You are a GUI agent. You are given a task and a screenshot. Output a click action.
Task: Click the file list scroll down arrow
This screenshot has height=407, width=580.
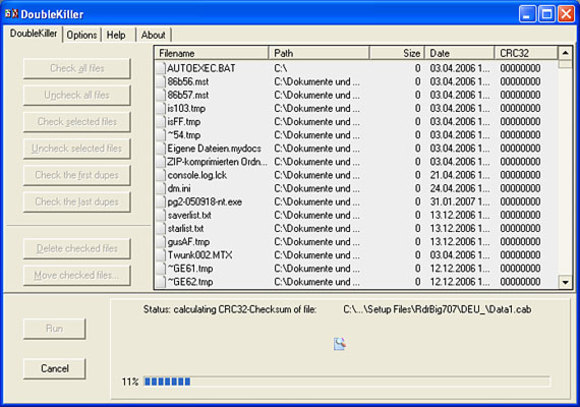pos(565,282)
